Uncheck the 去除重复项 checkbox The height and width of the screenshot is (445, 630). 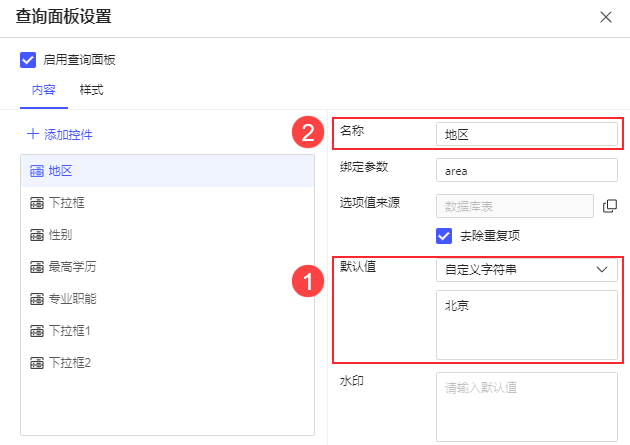click(445, 236)
